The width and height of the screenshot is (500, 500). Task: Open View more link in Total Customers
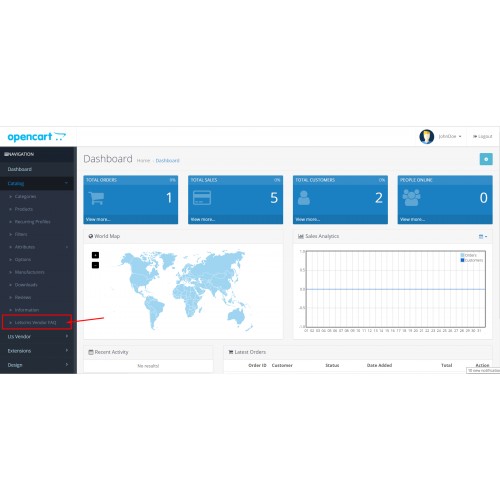tap(308, 219)
